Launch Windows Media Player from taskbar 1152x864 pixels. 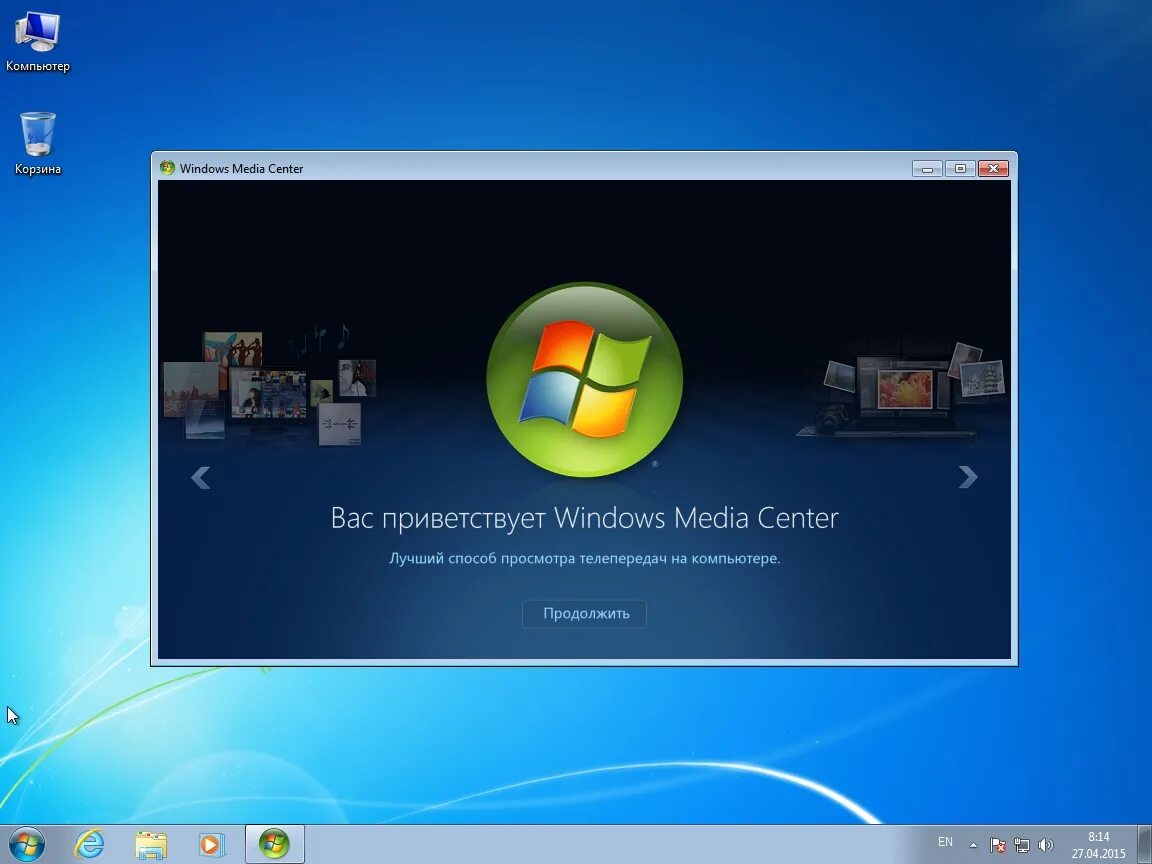click(x=212, y=845)
